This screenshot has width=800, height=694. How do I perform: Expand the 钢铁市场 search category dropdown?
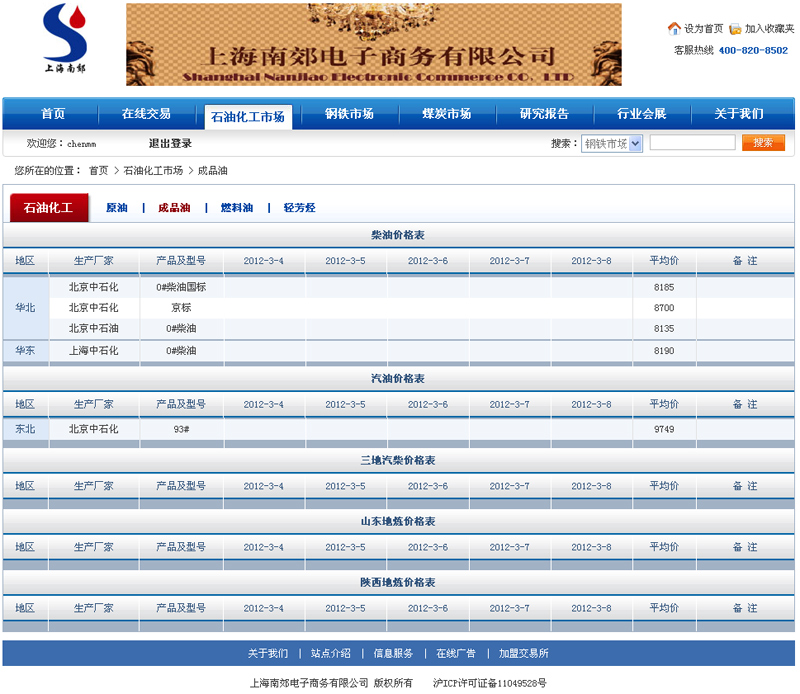[x=612, y=143]
